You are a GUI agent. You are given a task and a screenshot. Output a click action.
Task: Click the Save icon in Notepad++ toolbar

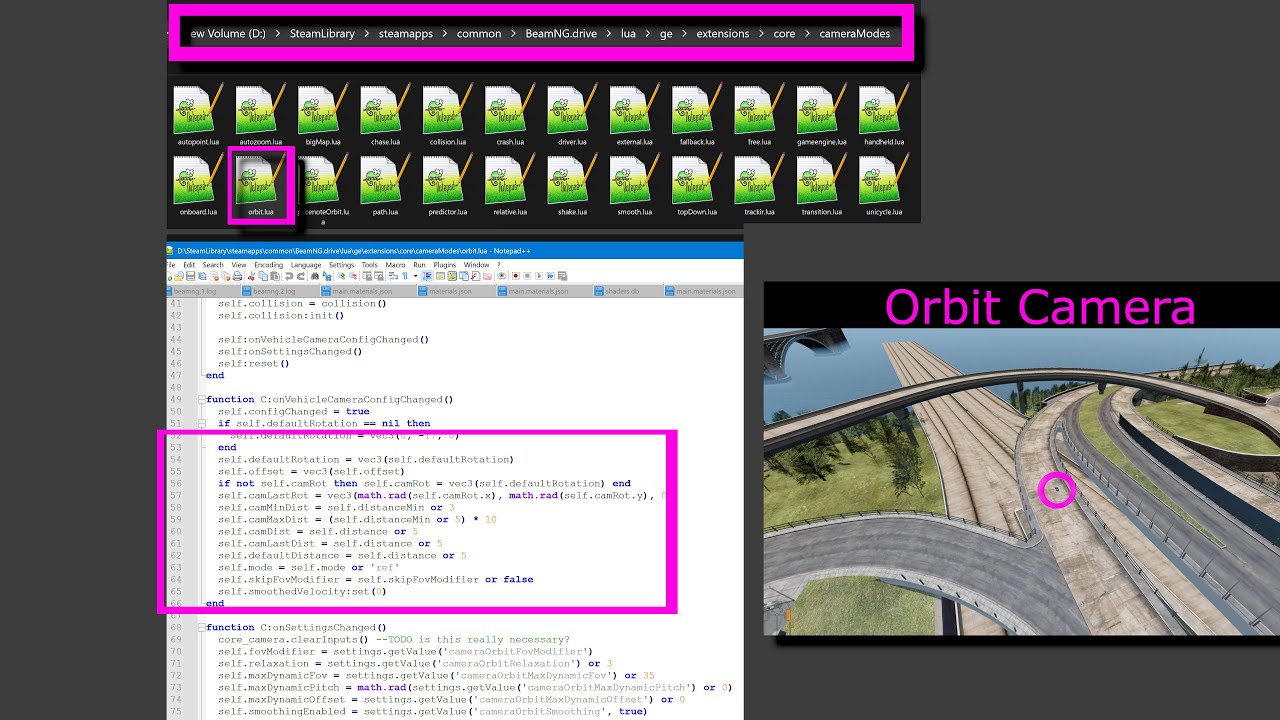[190, 276]
